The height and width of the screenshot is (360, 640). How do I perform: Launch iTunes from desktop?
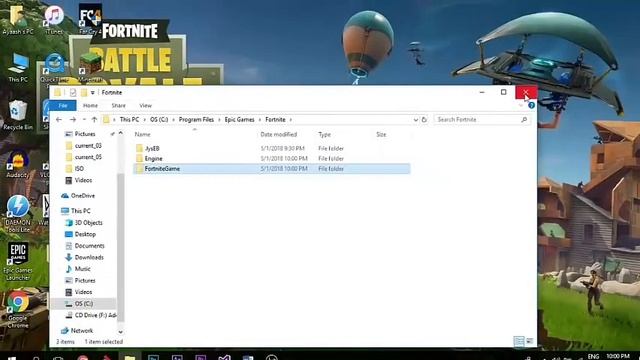pos(54,20)
